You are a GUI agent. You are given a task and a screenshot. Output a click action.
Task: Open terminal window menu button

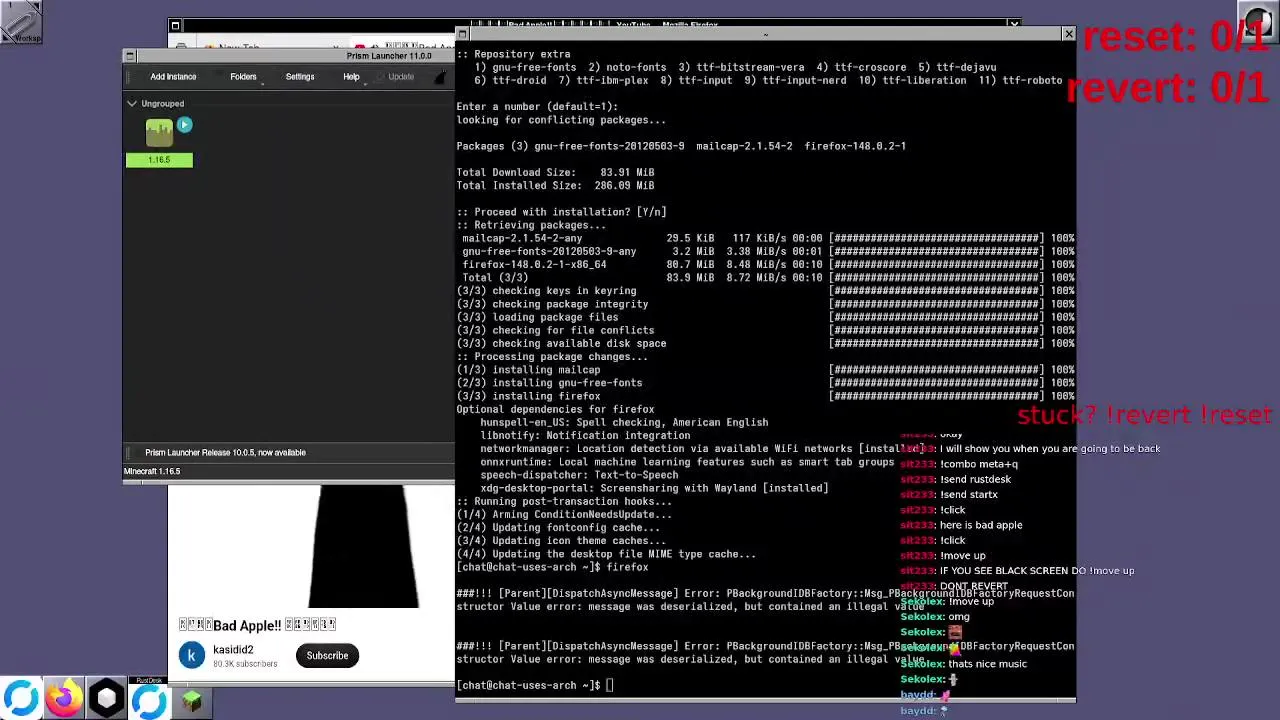click(462, 34)
